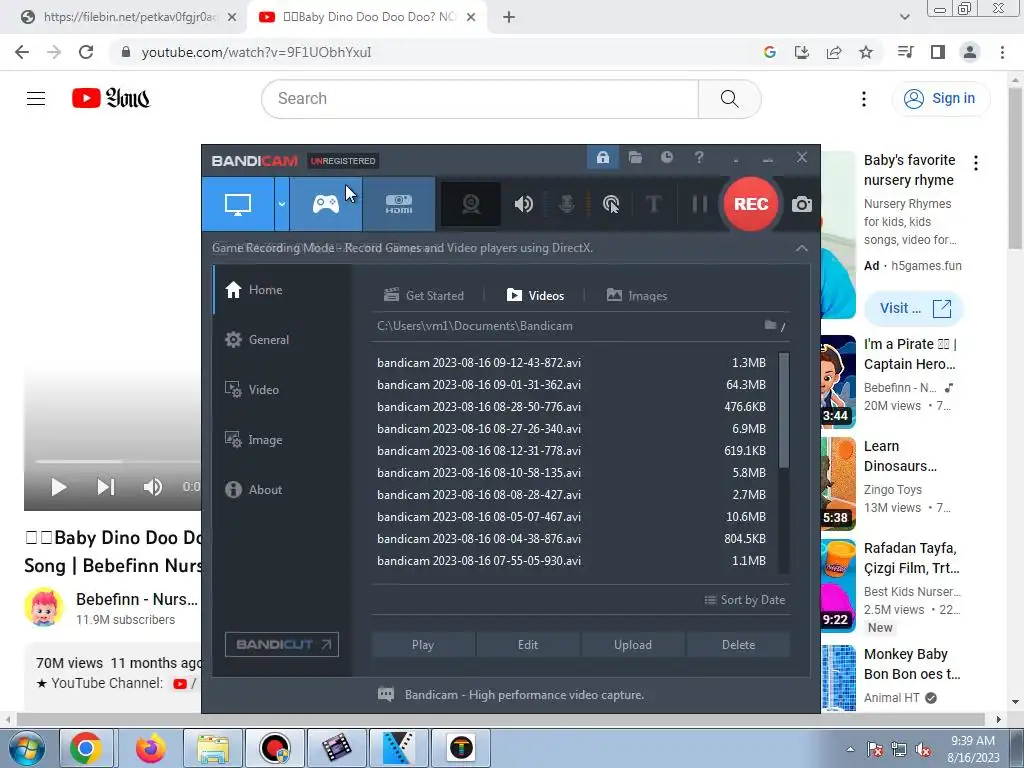Screen dimensions: 1024x768
Task: Open I'm a Pirate video thumbnail
Action: point(839,381)
